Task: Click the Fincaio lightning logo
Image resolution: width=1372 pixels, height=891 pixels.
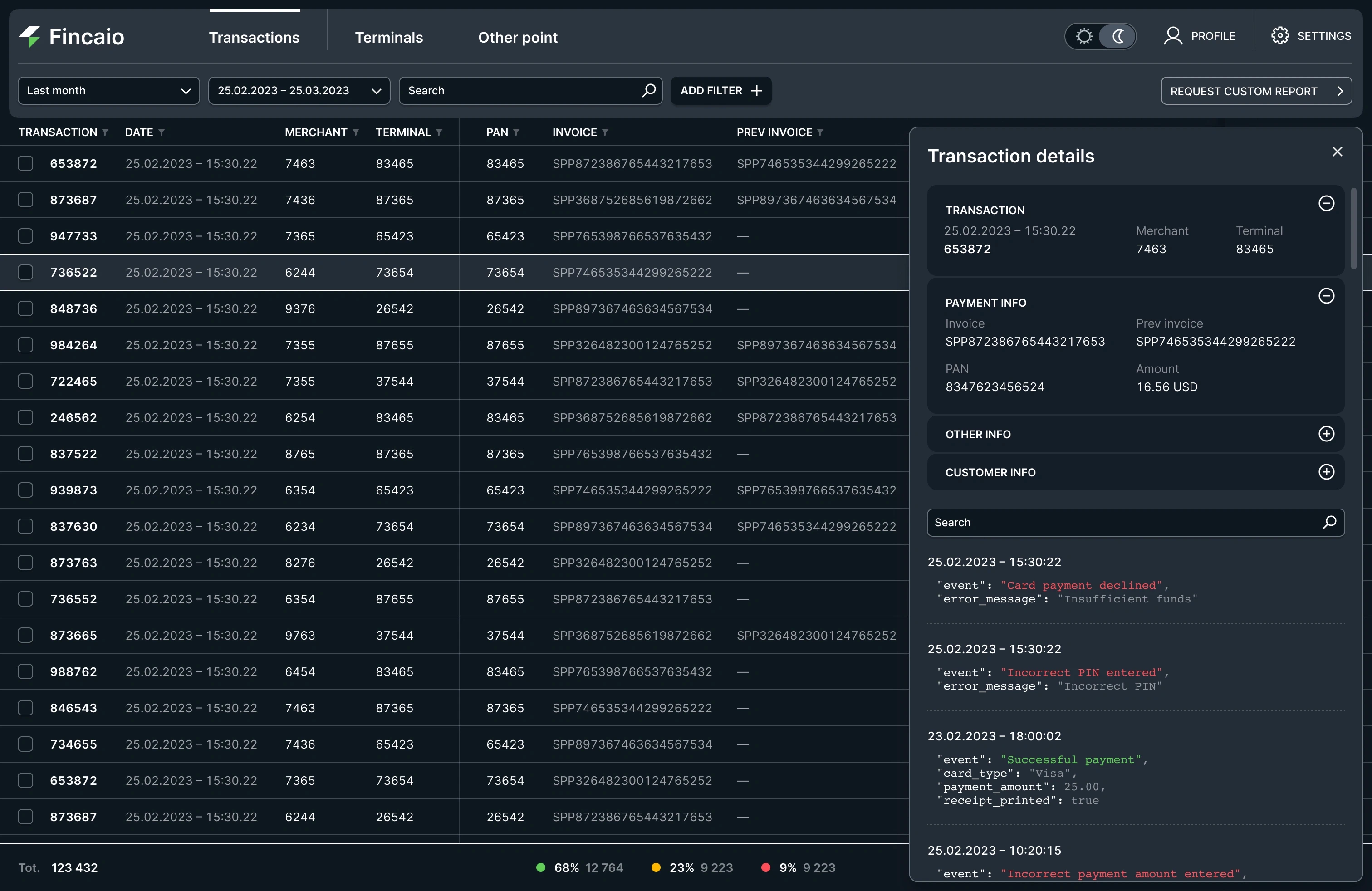Action: [x=30, y=37]
